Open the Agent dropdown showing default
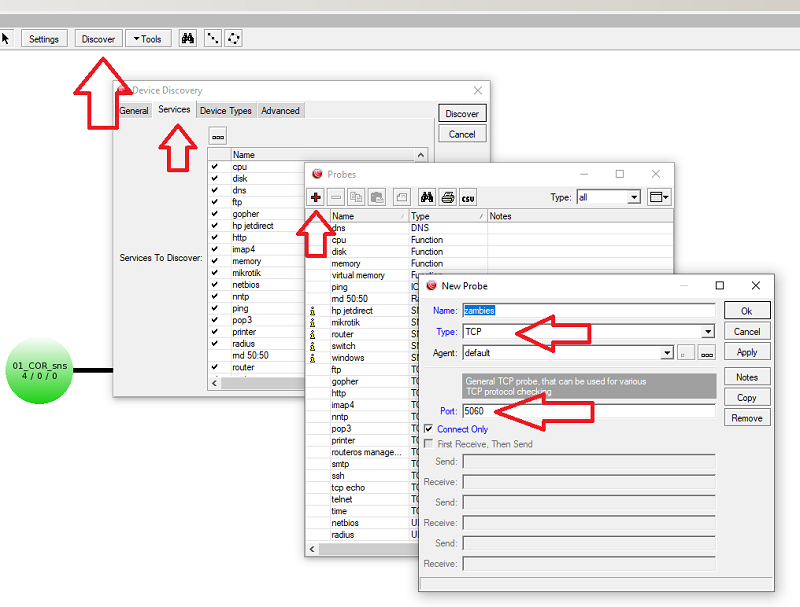Image resolution: width=800 pixels, height=607 pixels. (669, 352)
